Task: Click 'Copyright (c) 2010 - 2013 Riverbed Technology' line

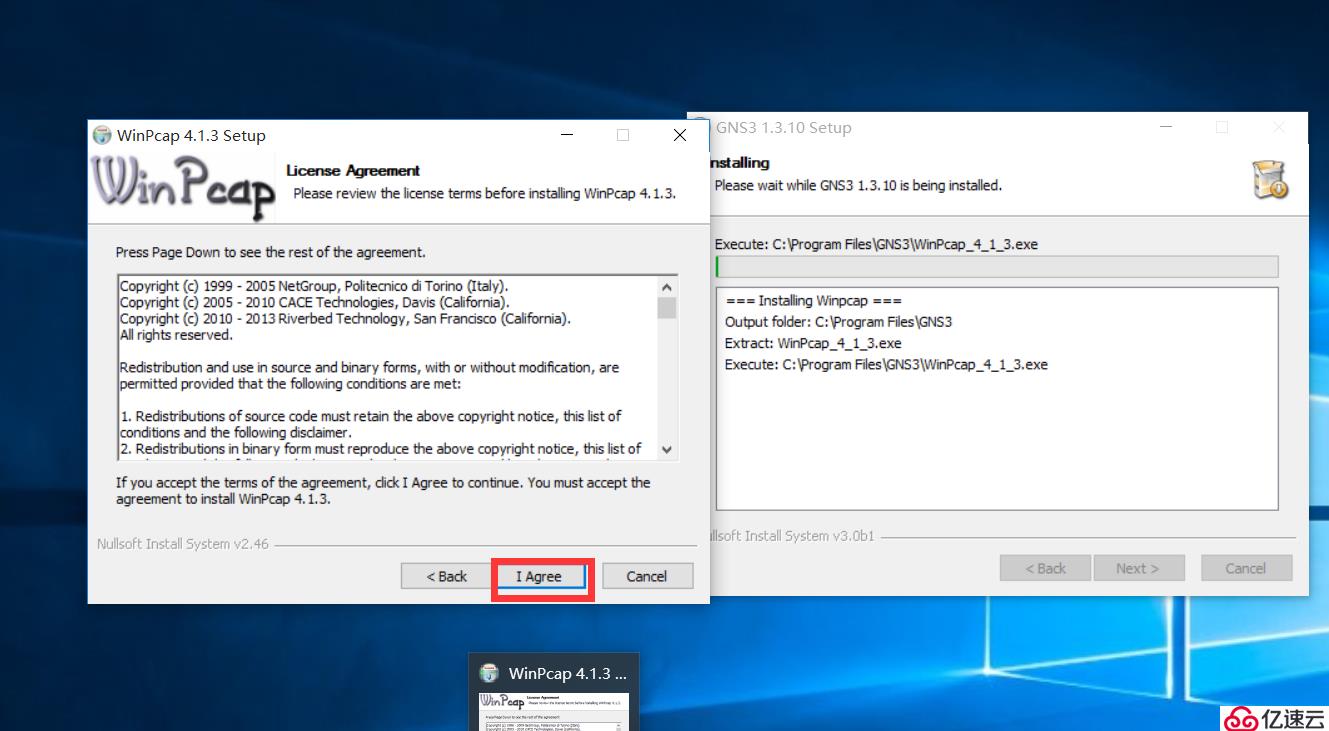Action: (345, 319)
